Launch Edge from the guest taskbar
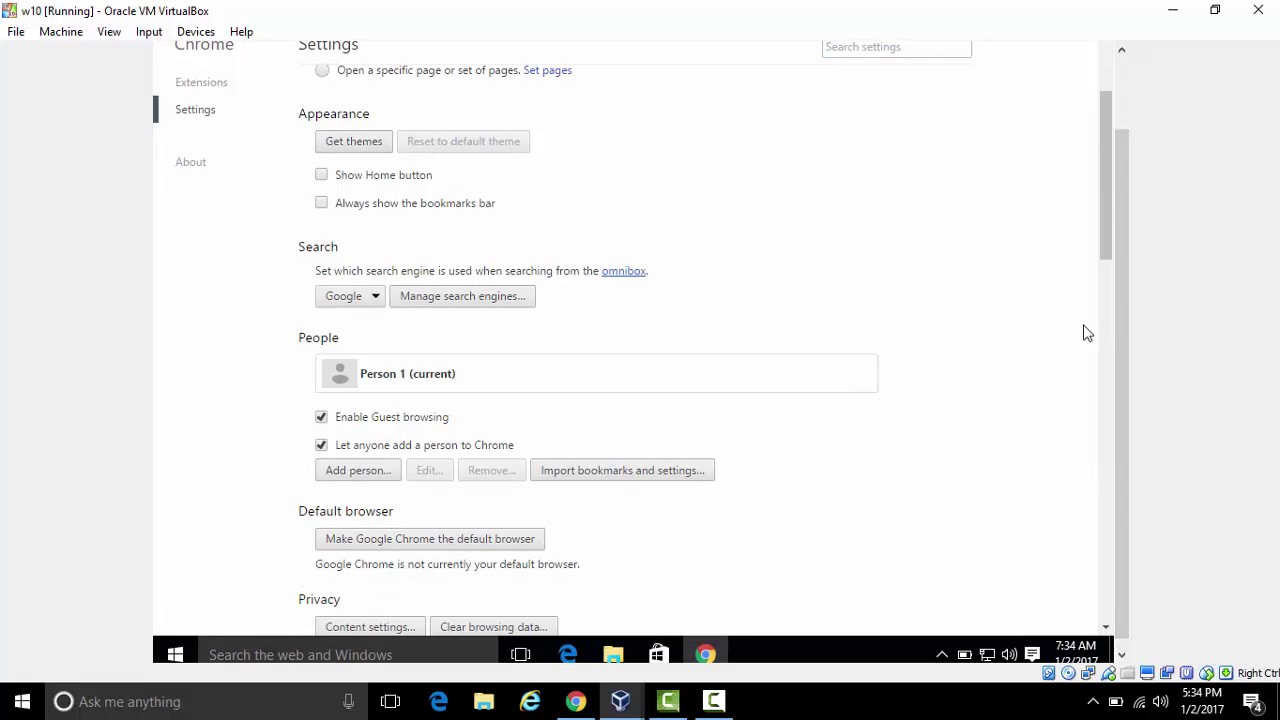Viewport: 1280px width, 720px height. point(567,655)
